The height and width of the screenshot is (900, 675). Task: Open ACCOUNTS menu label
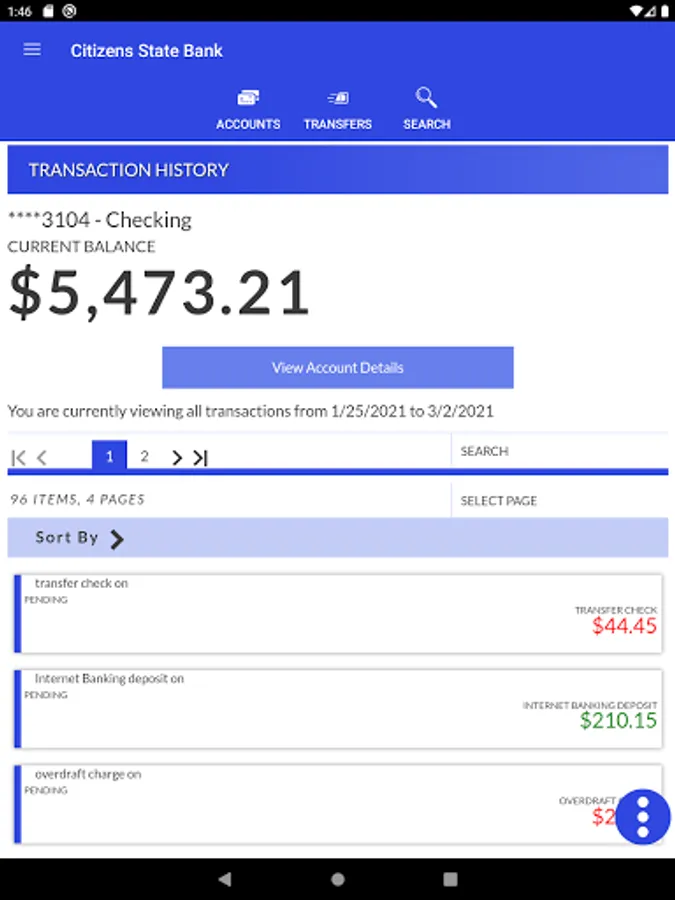248,124
